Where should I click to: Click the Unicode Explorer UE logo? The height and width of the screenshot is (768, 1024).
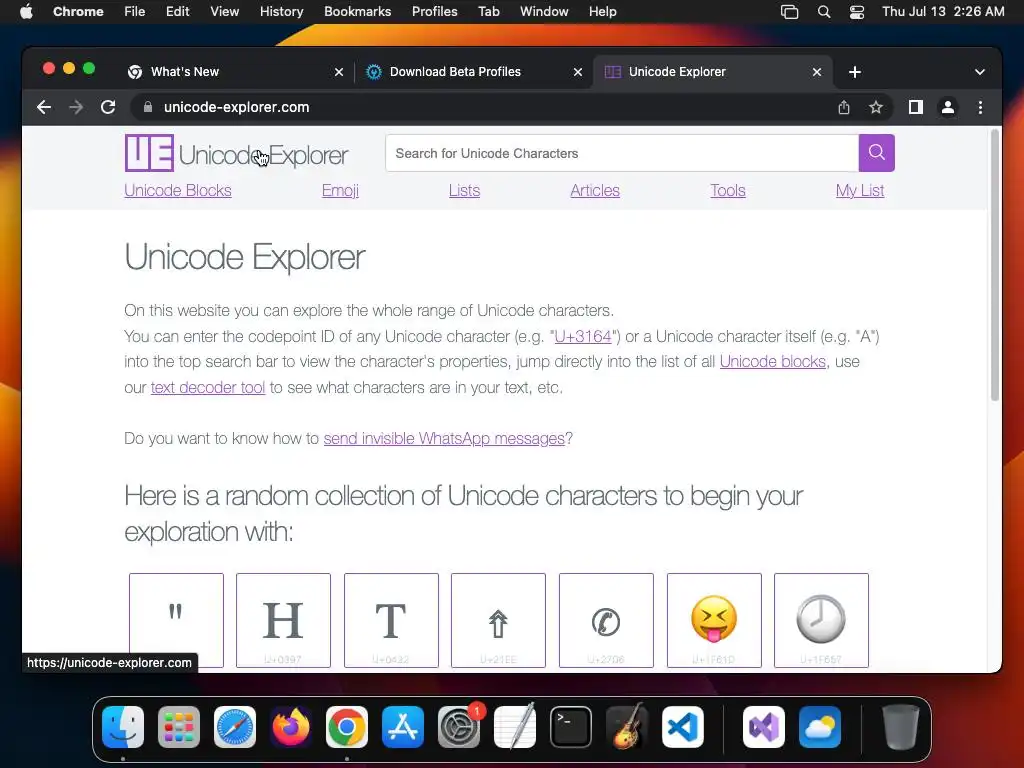(x=236, y=153)
